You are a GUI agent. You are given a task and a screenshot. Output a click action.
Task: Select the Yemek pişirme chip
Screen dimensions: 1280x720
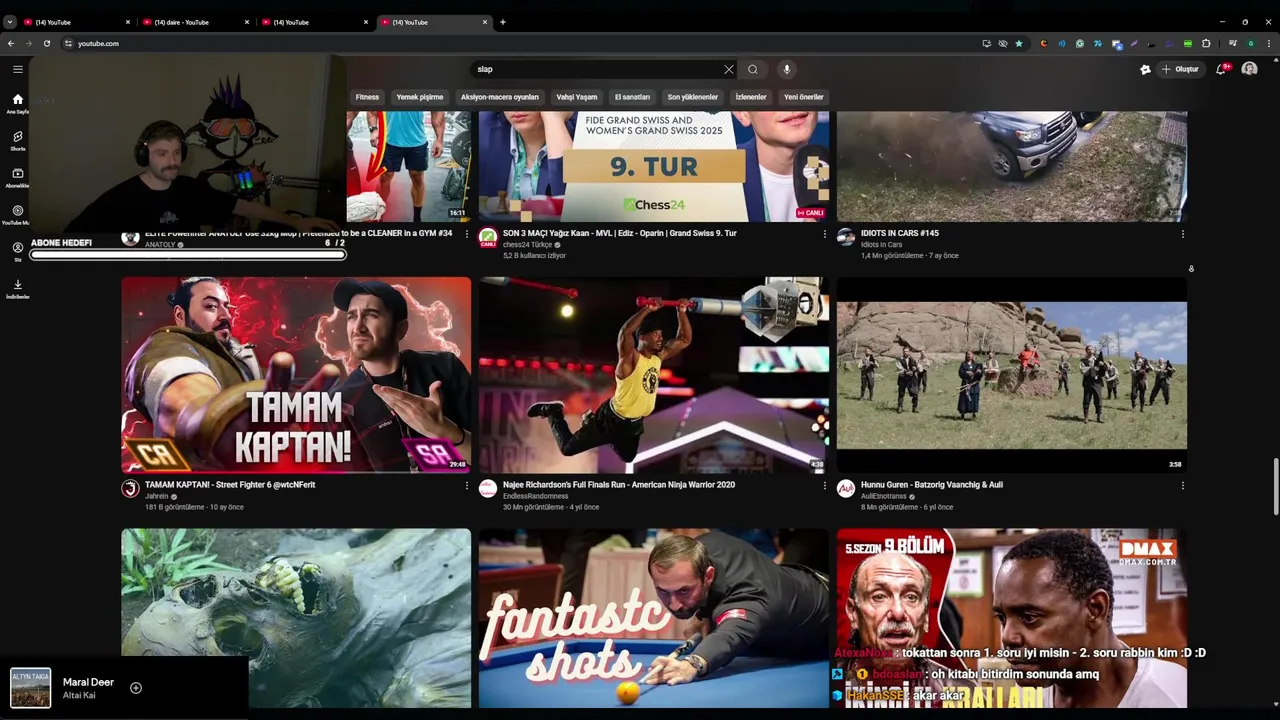[x=420, y=97]
